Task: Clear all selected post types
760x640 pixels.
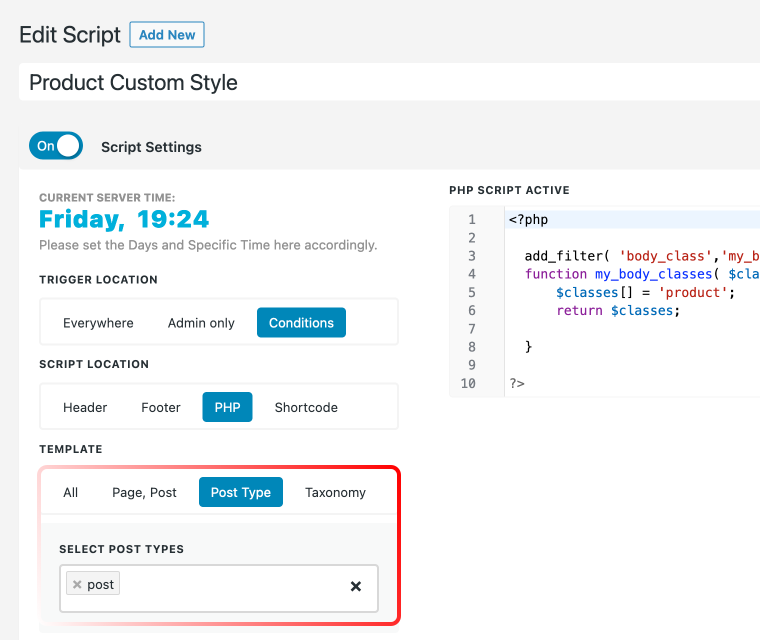Action: tap(356, 586)
